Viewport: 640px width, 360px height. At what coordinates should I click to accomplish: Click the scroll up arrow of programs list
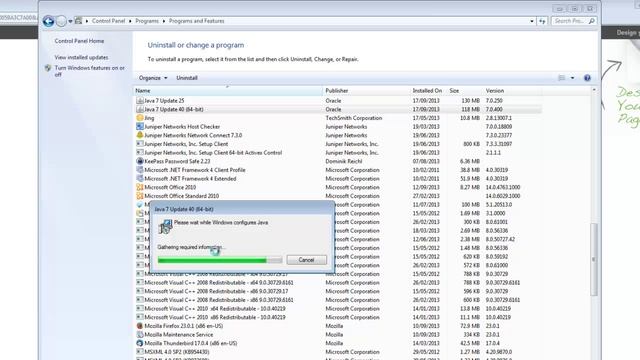point(594,90)
